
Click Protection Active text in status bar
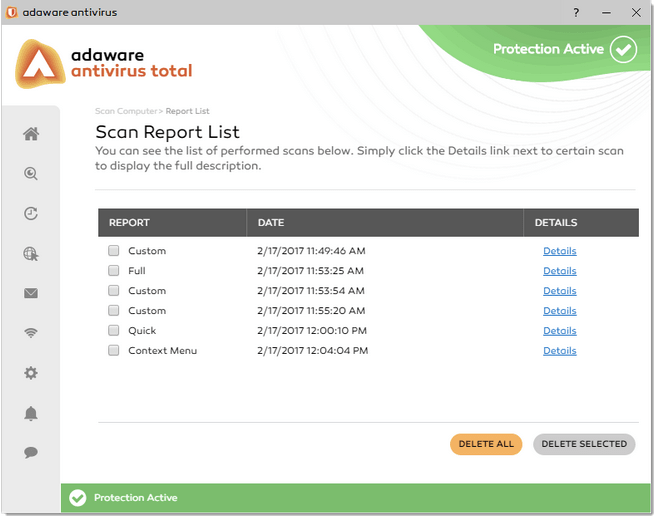click(136, 498)
